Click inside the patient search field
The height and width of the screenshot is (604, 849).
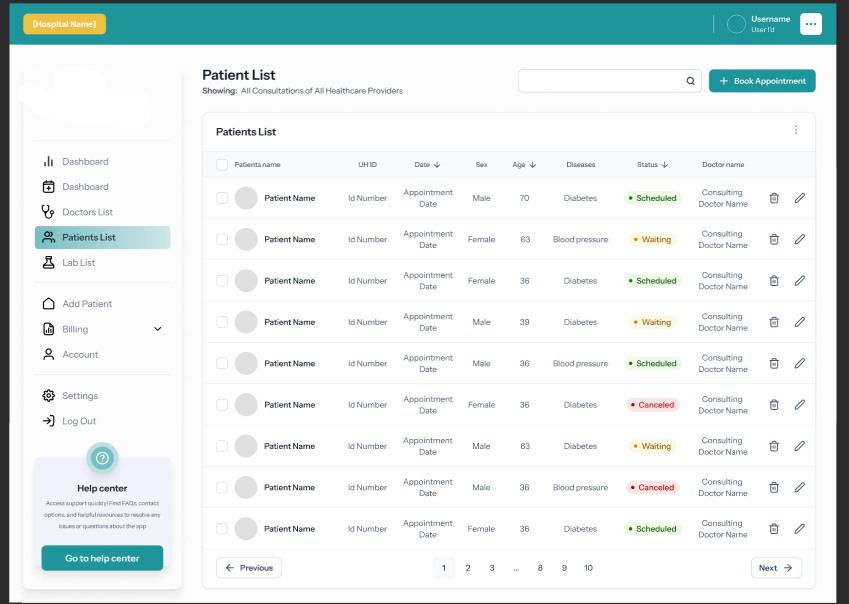600,81
